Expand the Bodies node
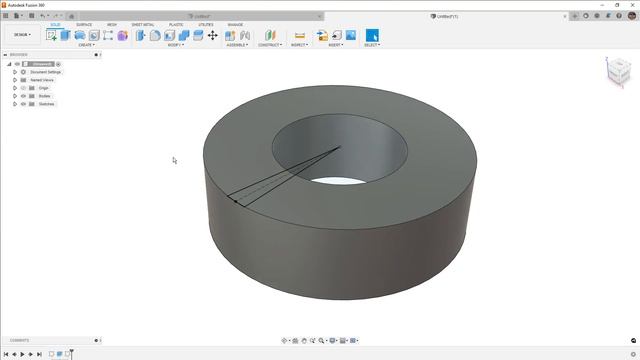Image resolution: width=640 pixels, height=360 pixels. point(15,96)
